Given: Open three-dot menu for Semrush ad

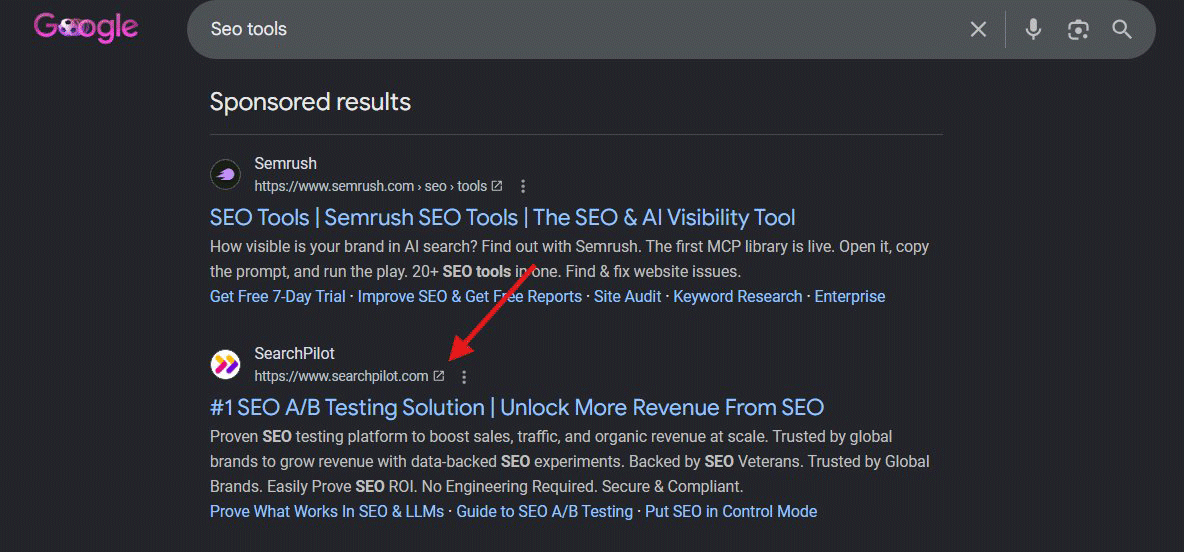Looking at the screenshot, I should point(523,186).
